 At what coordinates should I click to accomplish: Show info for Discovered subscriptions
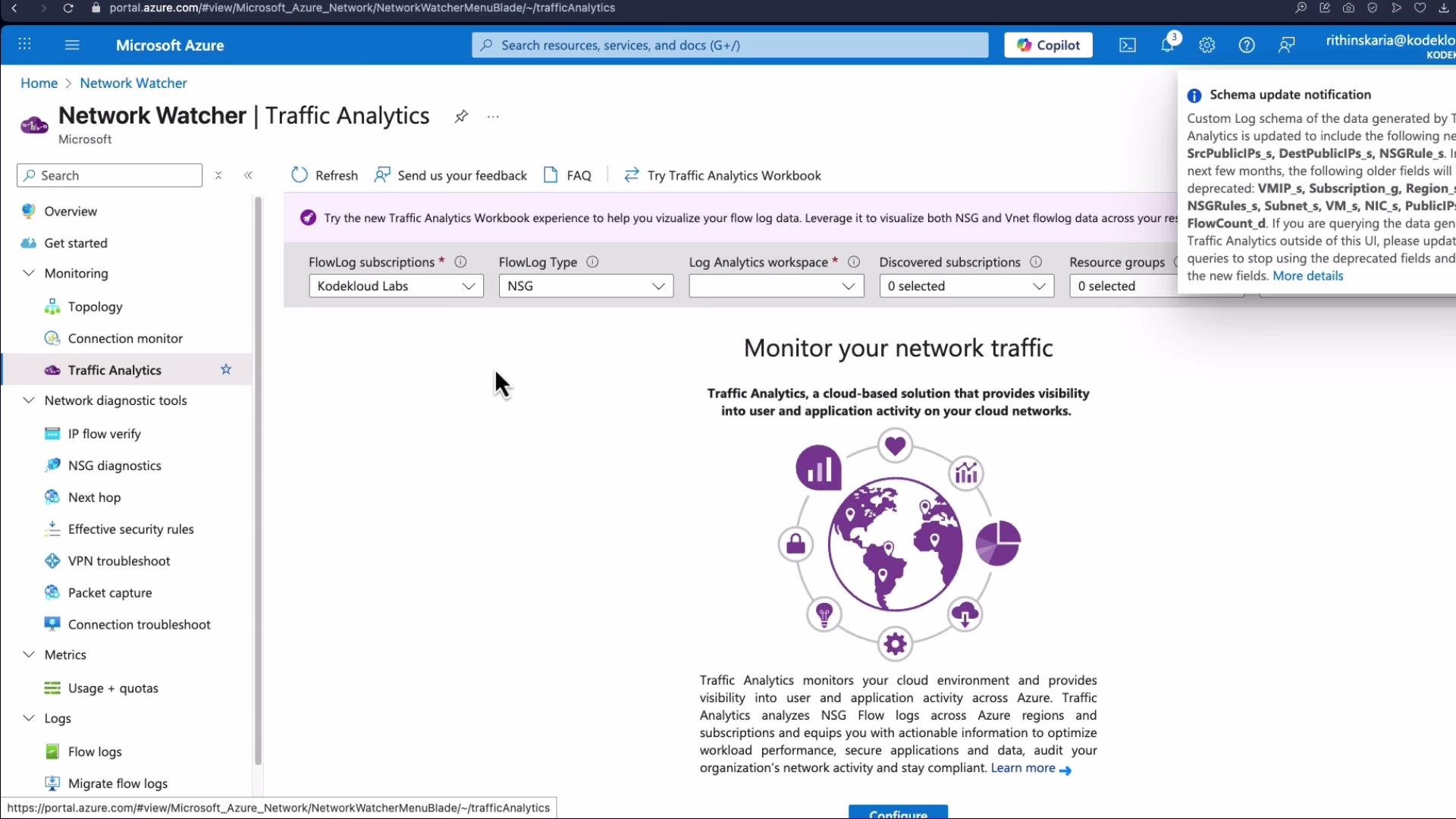tap(1036, 262)
